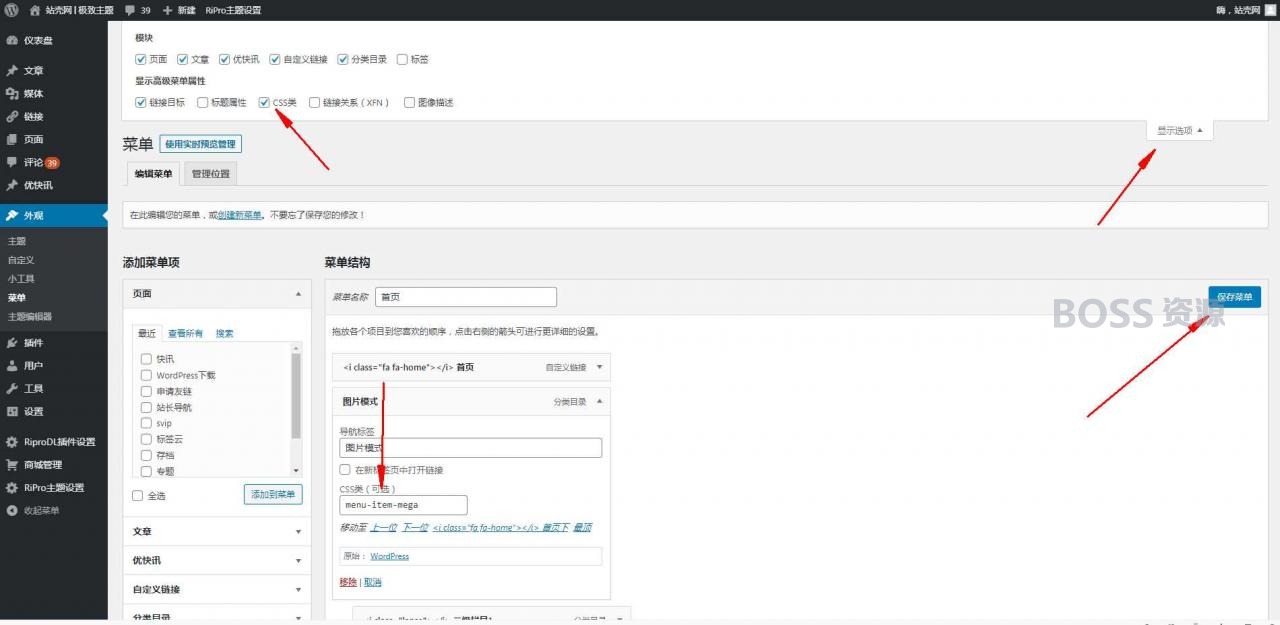
Task: Collapse the 页面 add-items panel
Action: point(298,294)
